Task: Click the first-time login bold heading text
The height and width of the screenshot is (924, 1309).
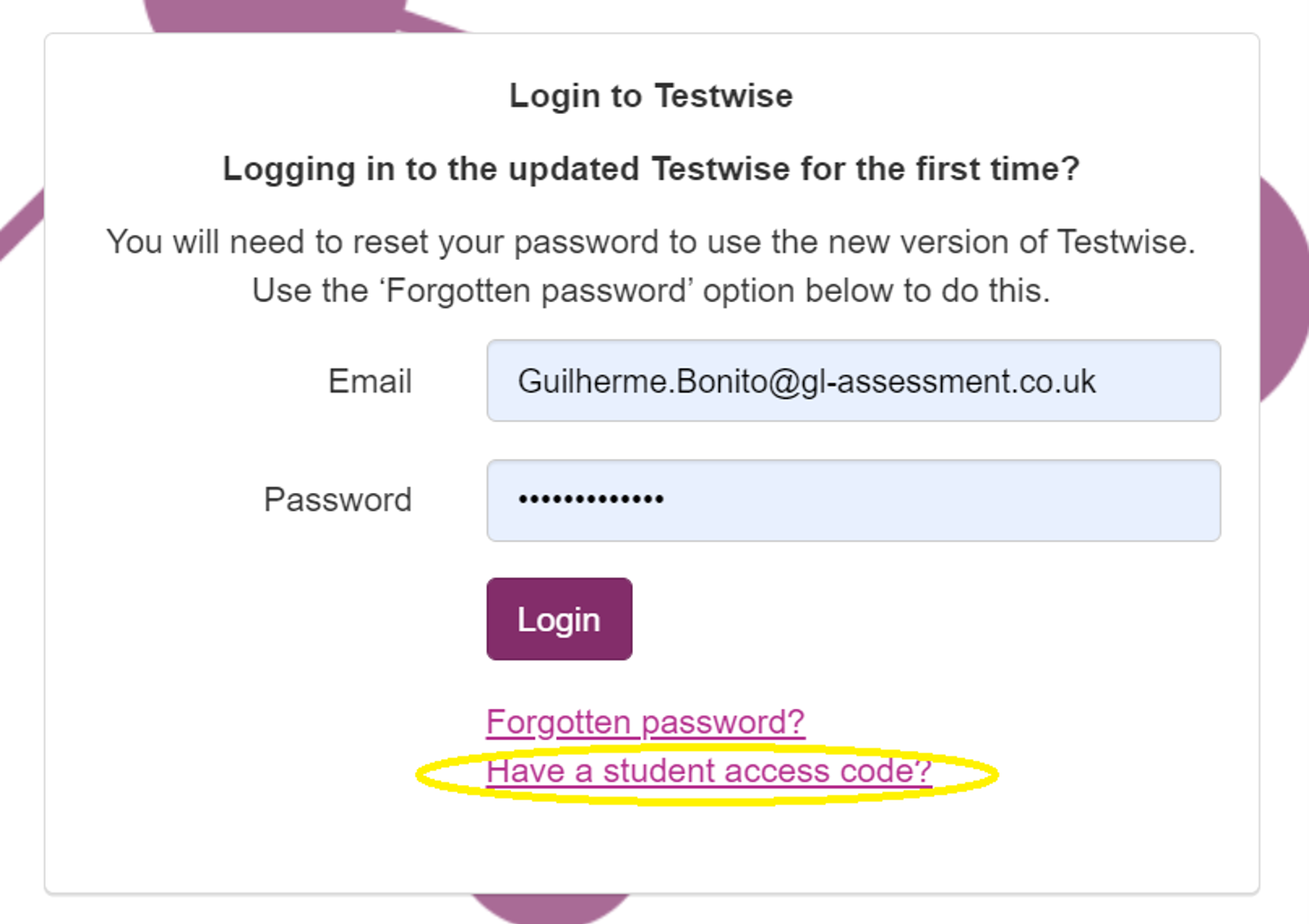Action: tap(651, 168)
